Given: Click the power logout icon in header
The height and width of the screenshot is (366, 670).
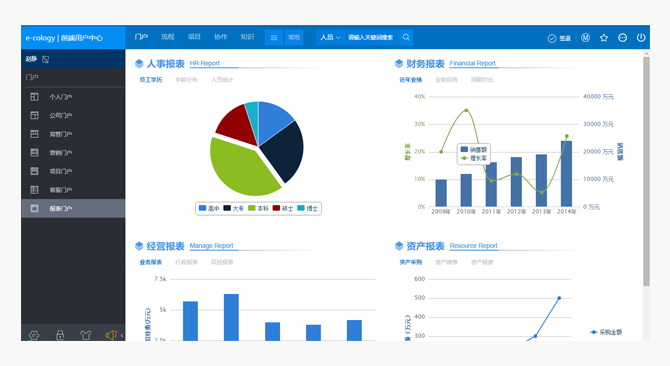Looking at the screenshot, I should point(641,38).
